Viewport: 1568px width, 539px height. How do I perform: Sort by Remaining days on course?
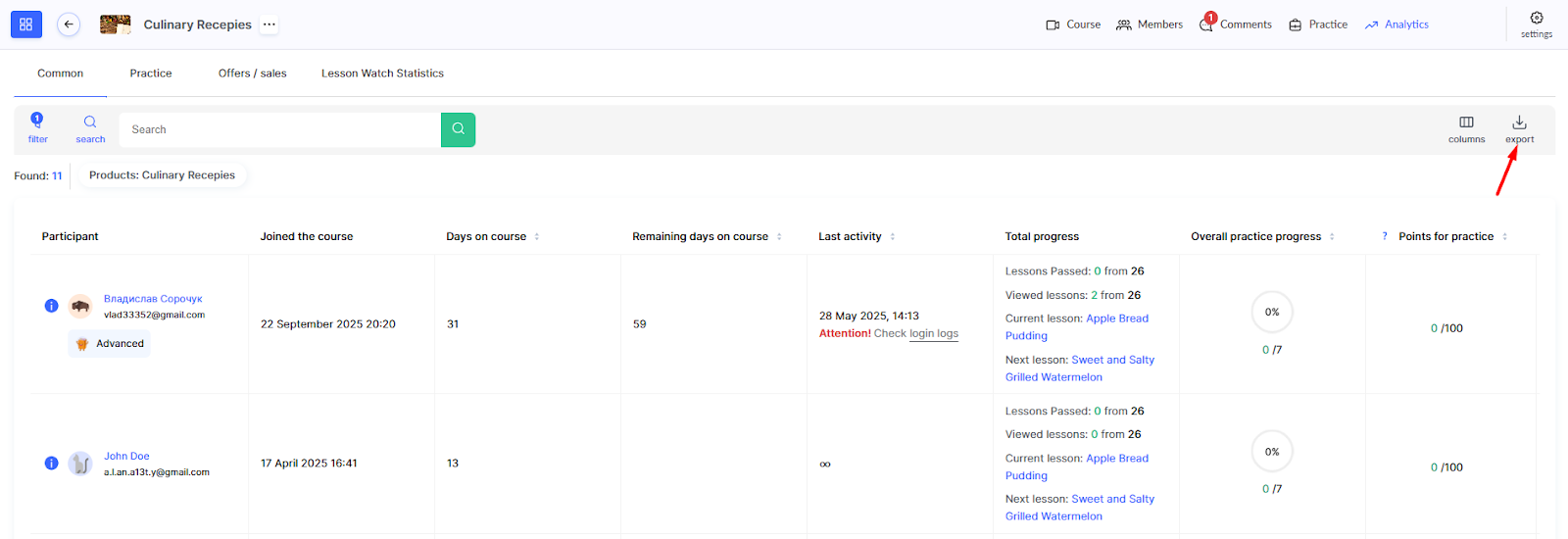pyautogui.click(x=779, y=237)
